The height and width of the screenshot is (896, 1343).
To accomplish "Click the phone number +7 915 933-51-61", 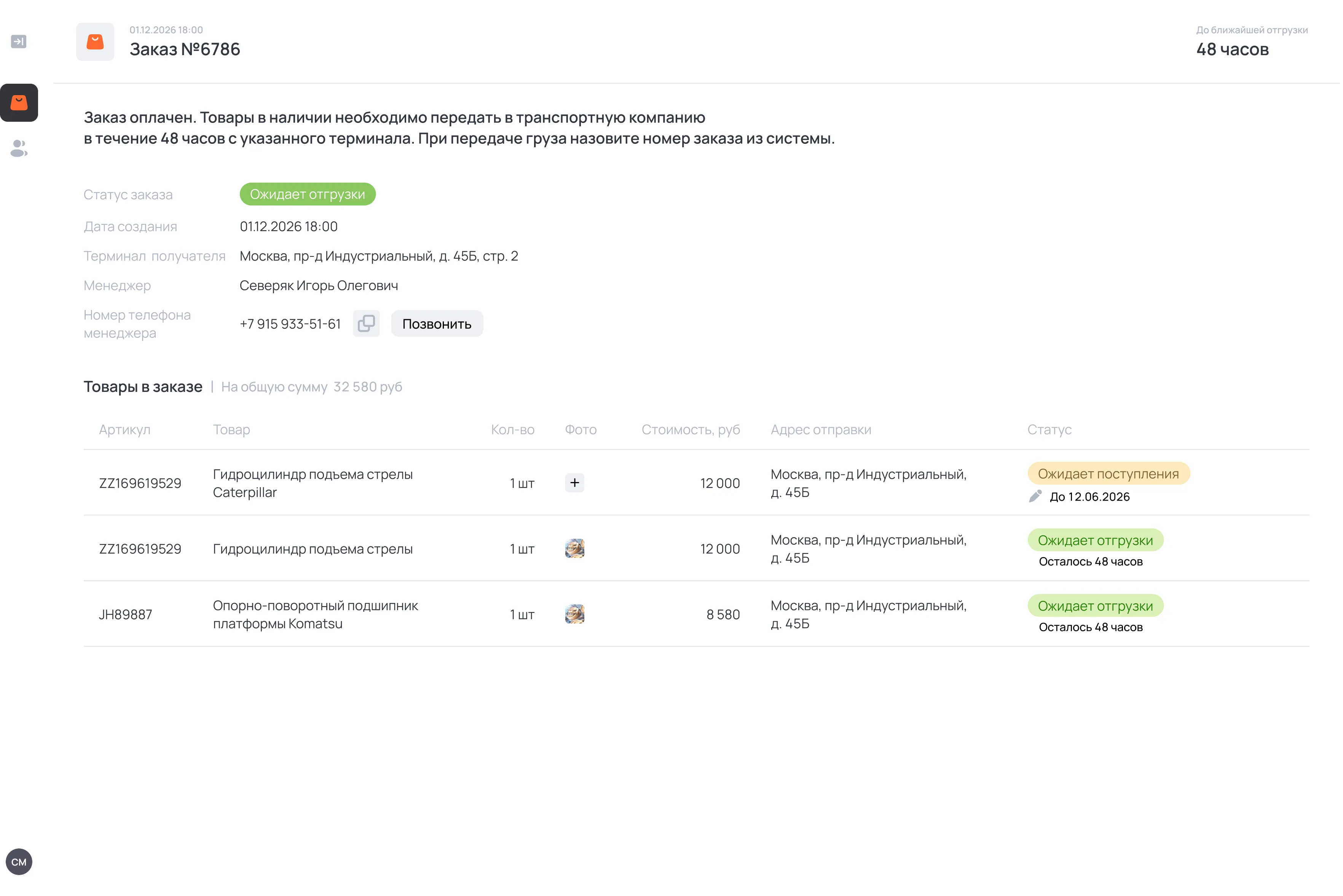I will [x=290, y=324].
